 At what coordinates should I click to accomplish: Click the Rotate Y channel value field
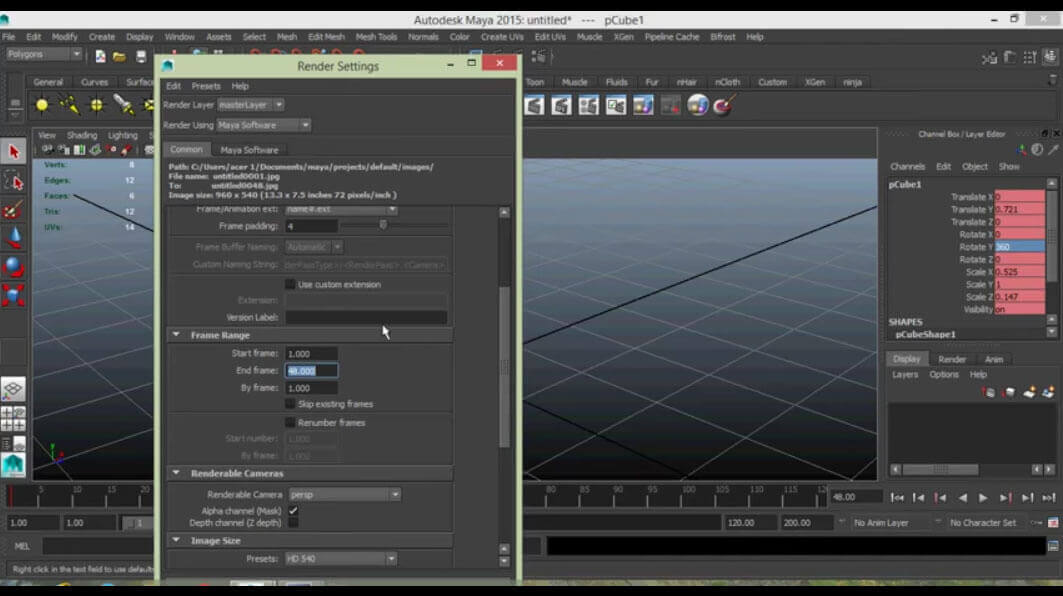pyautogui.click(x=1019, y=247)
